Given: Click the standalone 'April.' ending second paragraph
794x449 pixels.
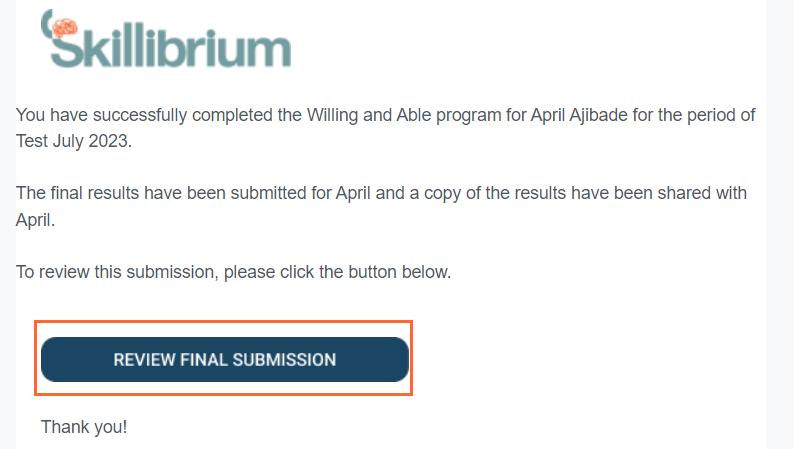Looking at the screenshot, I should (35, 220).
